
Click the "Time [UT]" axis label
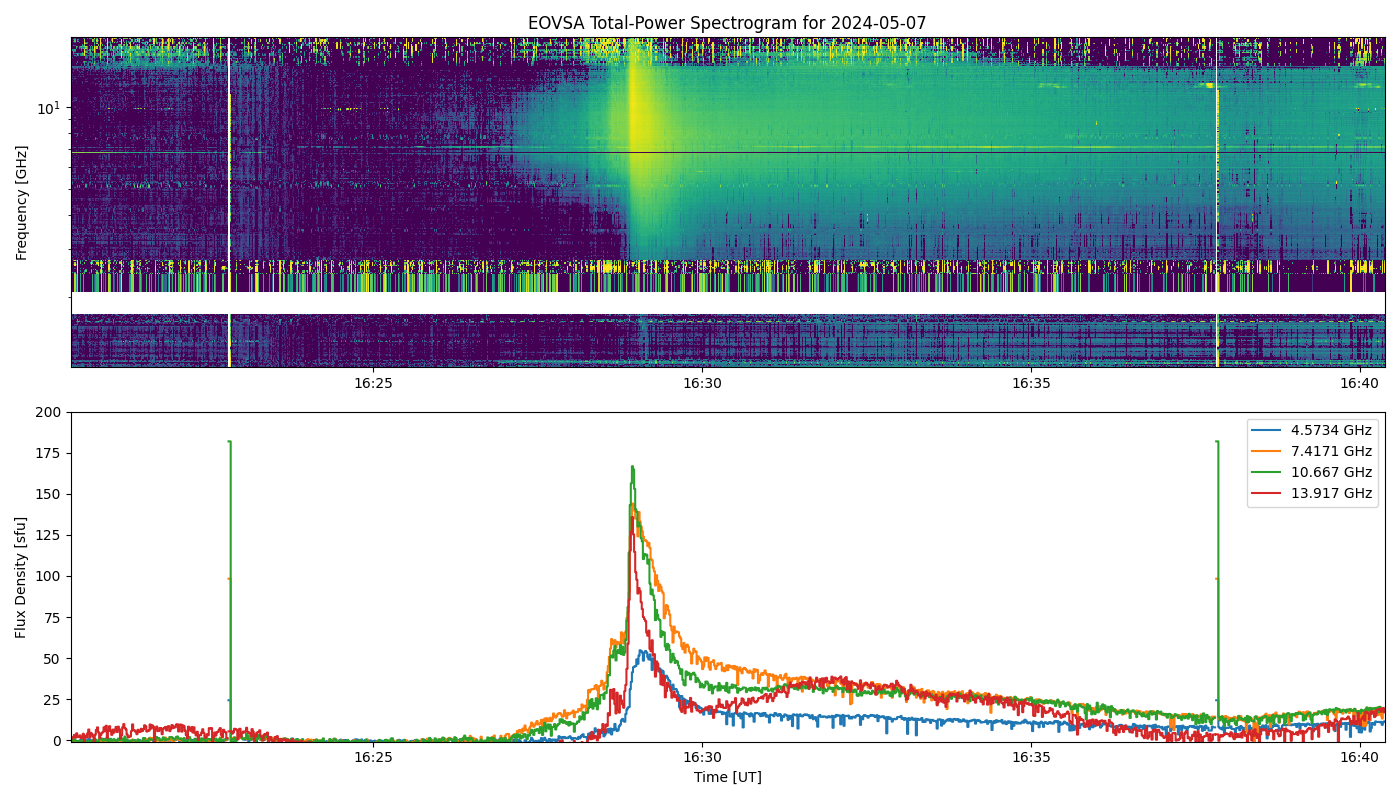(x=727, y=777)
